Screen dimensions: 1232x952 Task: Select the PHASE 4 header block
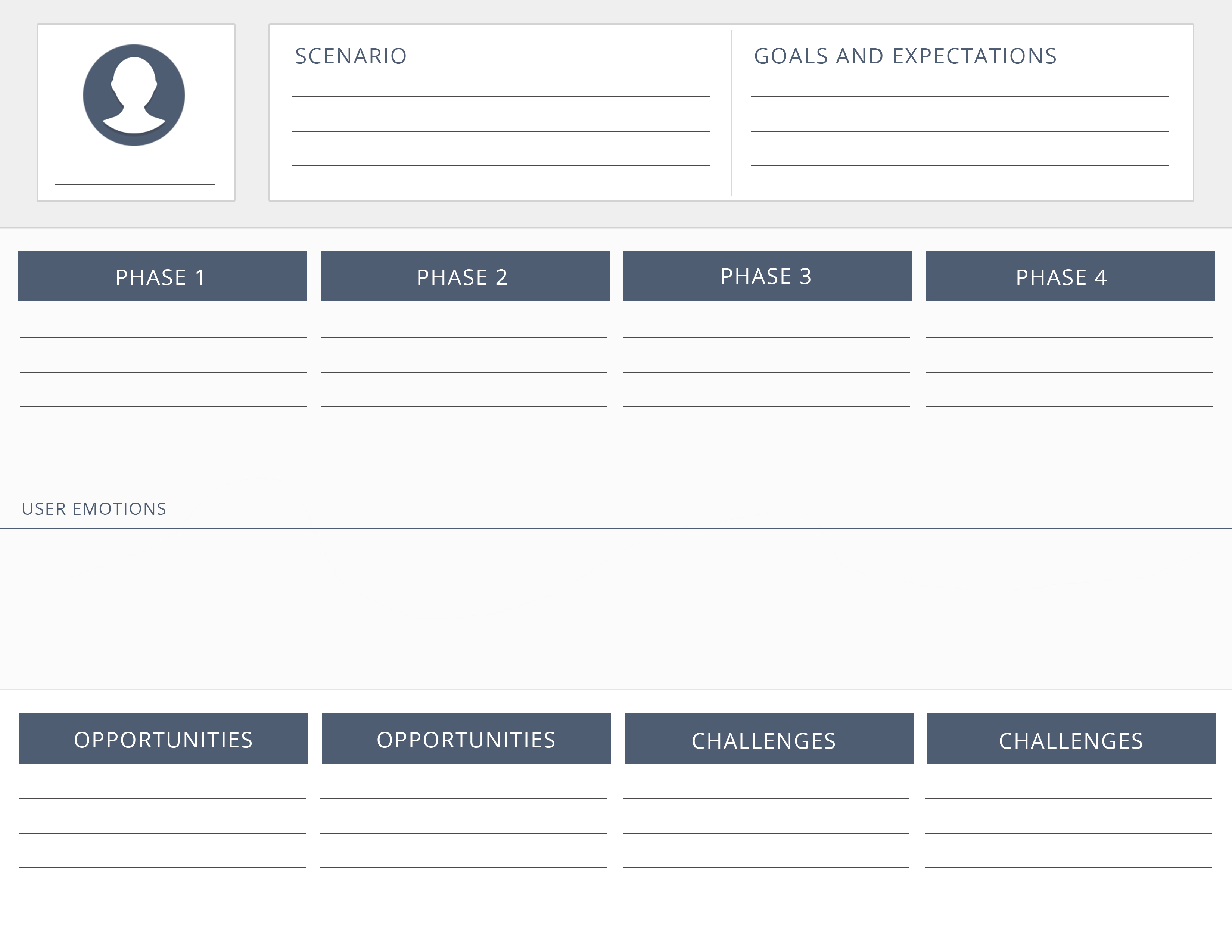pos(1070,276)
